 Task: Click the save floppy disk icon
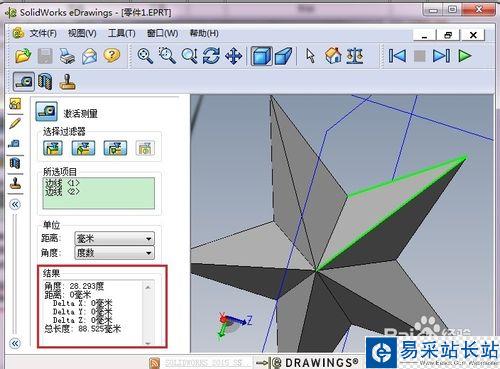[45, 56]
